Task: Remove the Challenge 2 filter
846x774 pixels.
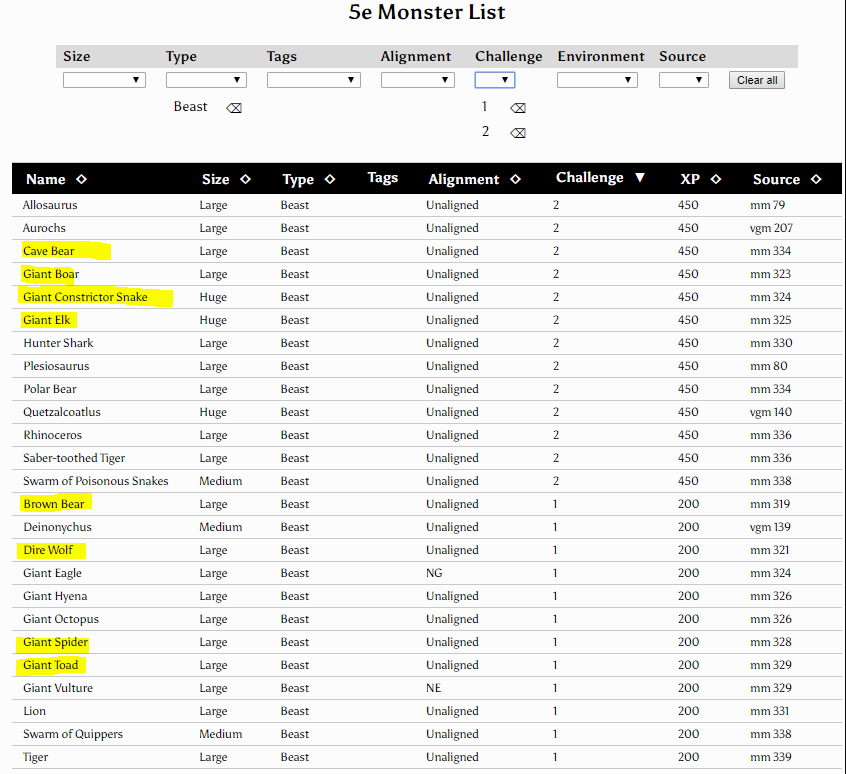Action: [x=518, y=133]
